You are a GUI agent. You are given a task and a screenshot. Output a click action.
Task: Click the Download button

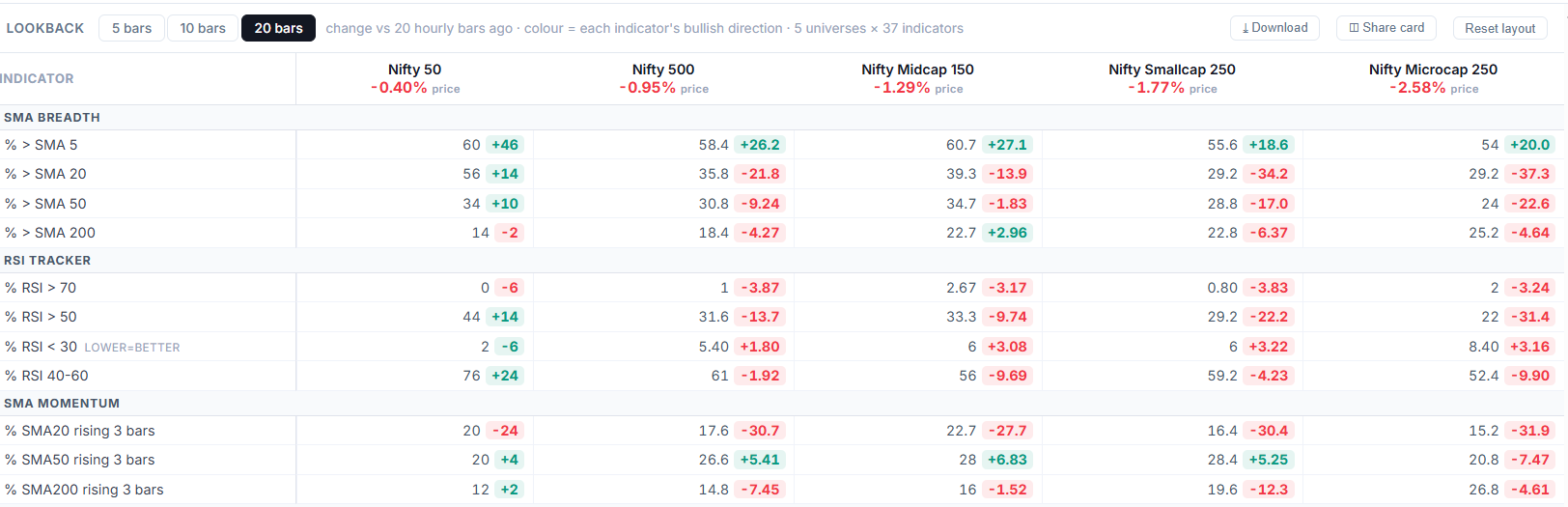pyautogui.click(x=1274, y=28)
